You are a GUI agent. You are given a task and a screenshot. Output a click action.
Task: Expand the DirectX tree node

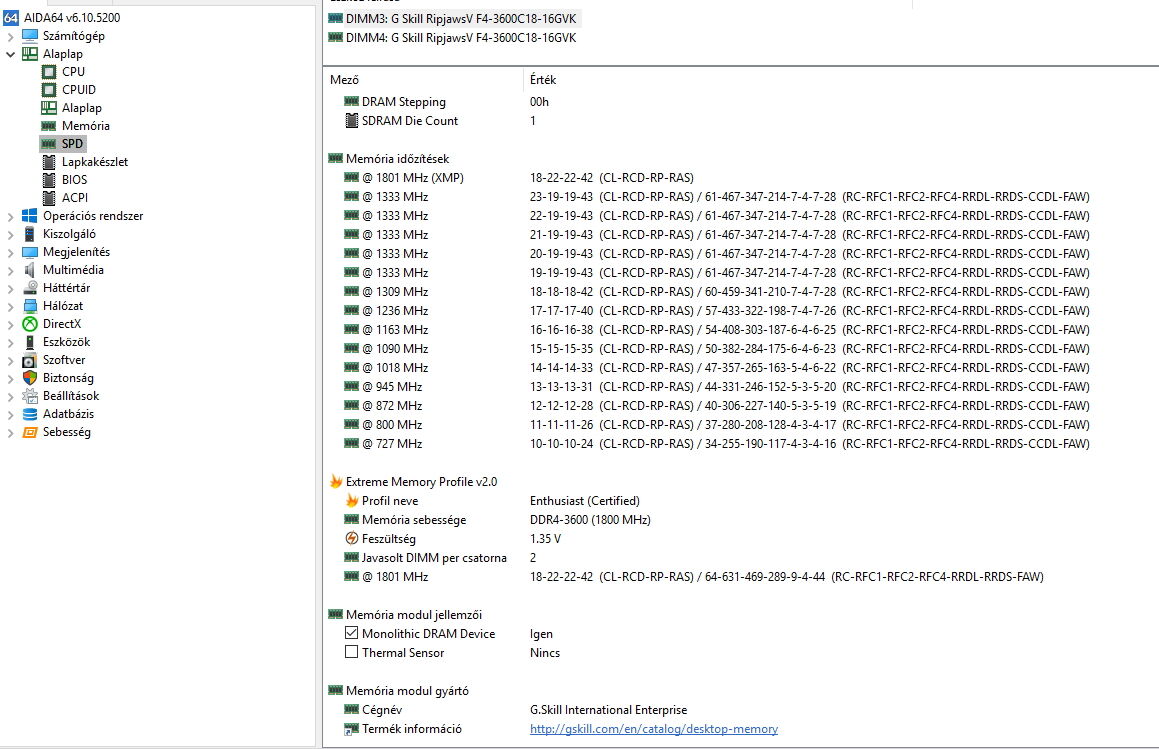(10, 324)
